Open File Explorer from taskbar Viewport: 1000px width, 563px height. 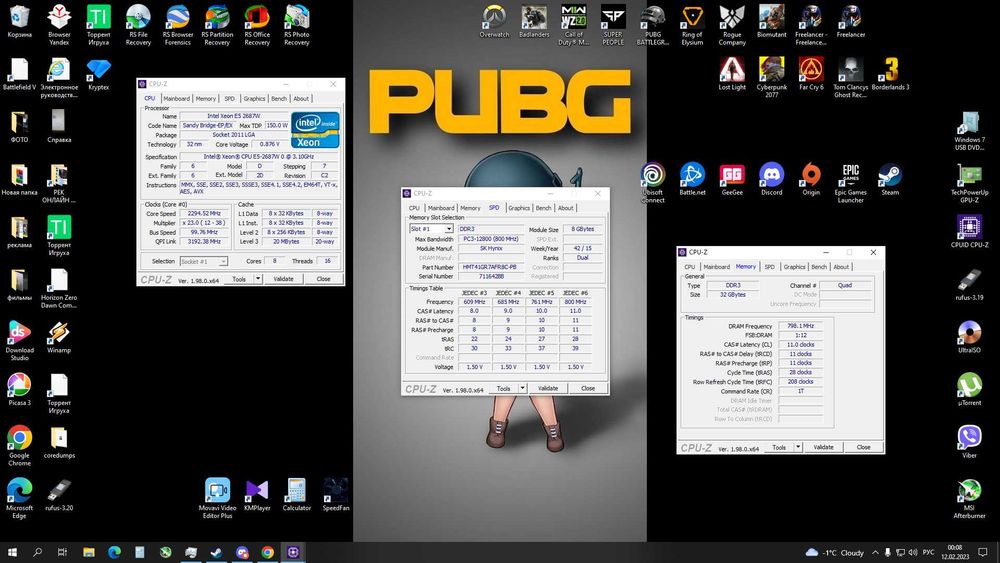click(89, 552)
